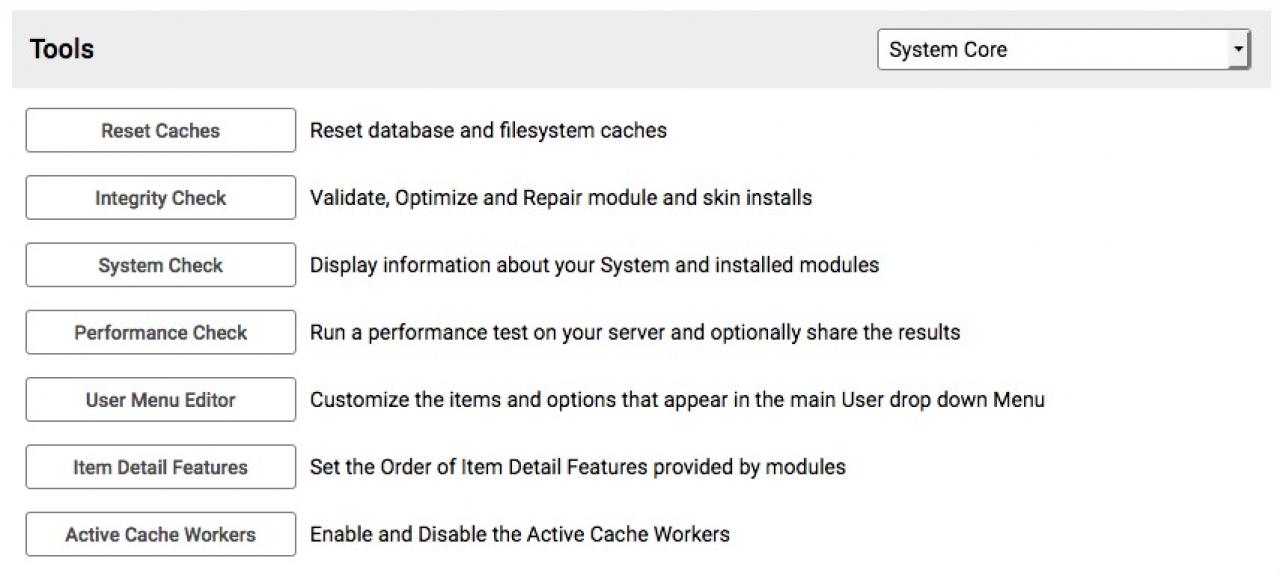This screenshot has height=573, width=1280.
Task: Open the Active Cache Workers tool
Action: pyautogui.click(x=160, y=535)
